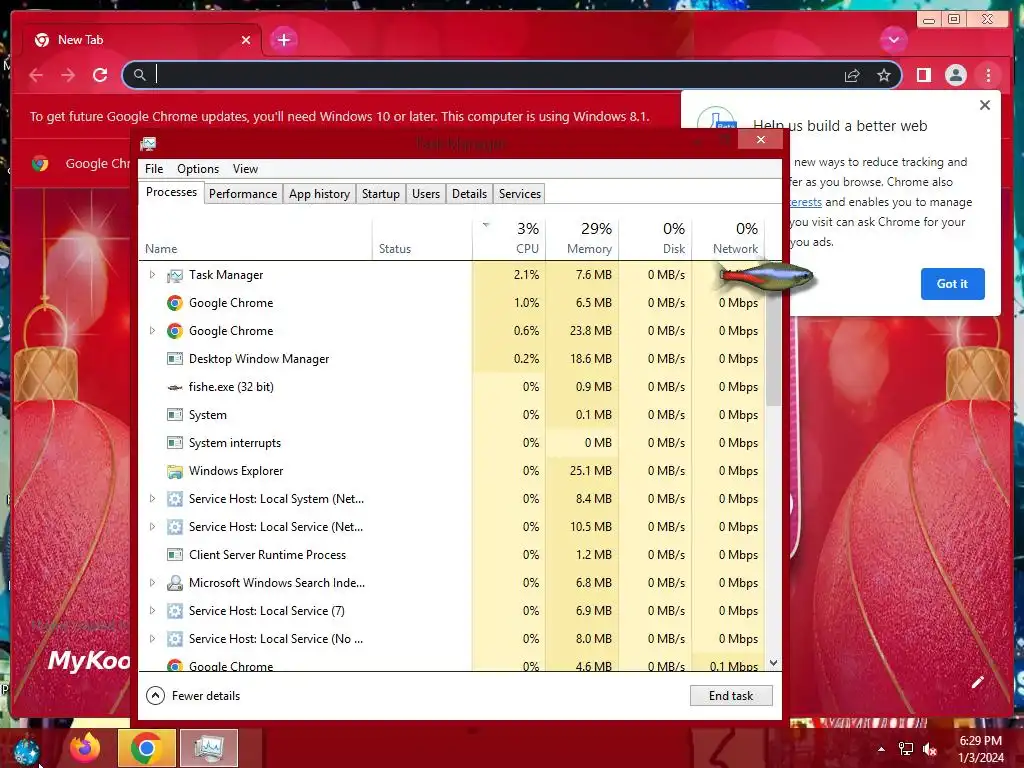
Task: Select Microsoft Windows Search Indexer icon
Action: point(174,583)
